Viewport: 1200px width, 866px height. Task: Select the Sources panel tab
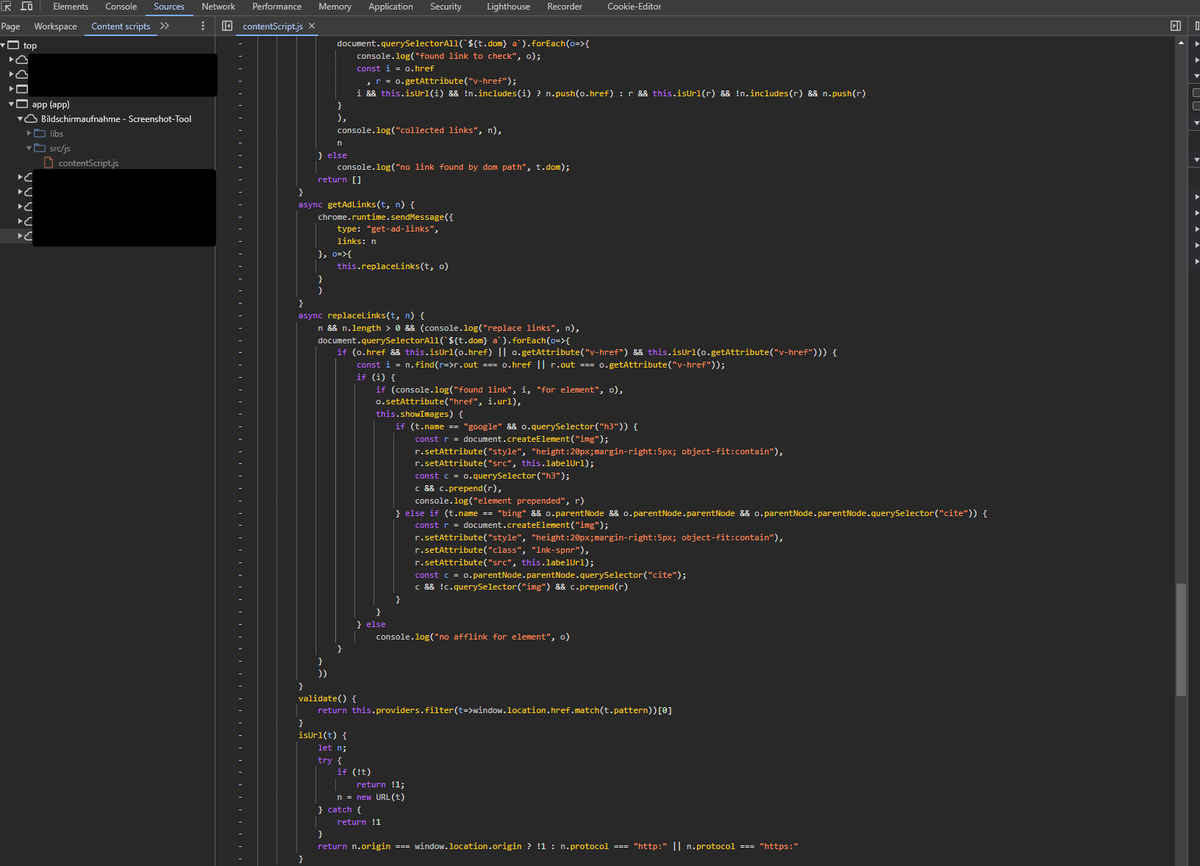tap(169, 7)
